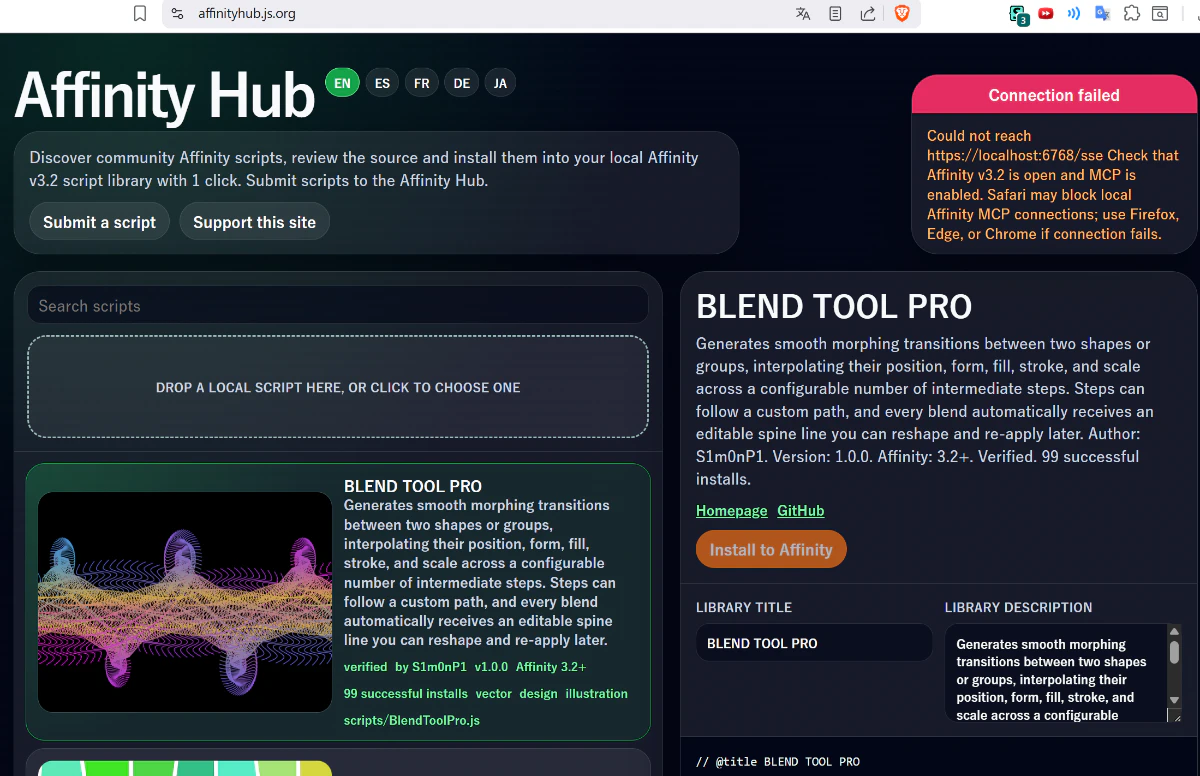The width and height of the screenshot is (1200, 776).
Task: Click the 'illustration' tag
Action: tap(597, 693)
